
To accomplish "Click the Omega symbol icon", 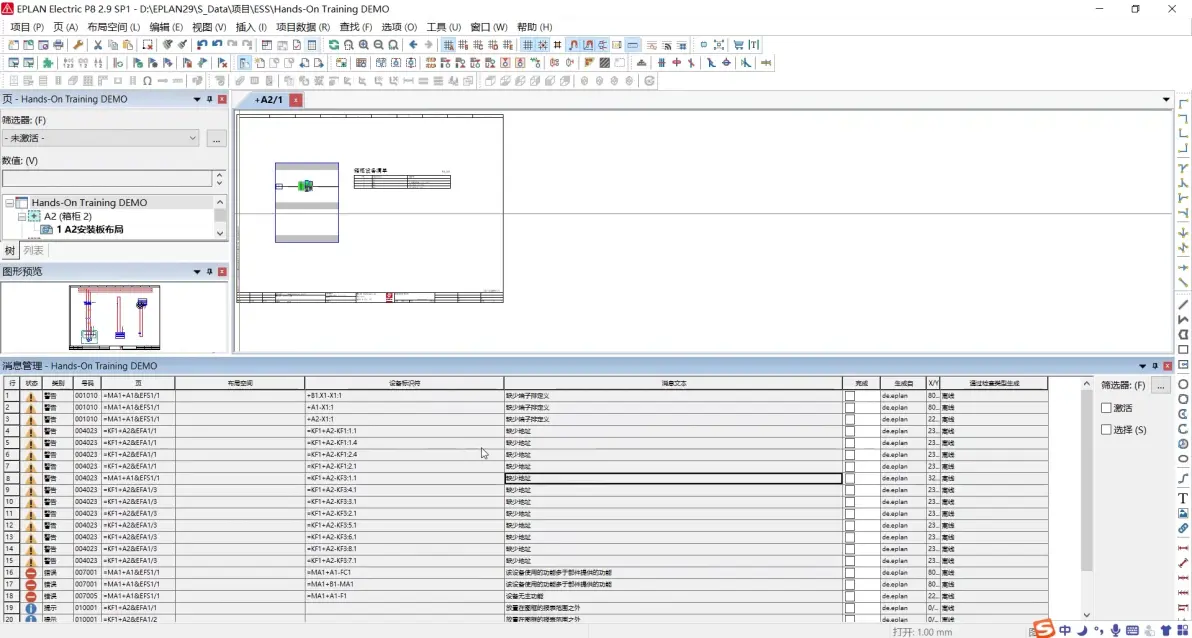I will coord(147,81).
